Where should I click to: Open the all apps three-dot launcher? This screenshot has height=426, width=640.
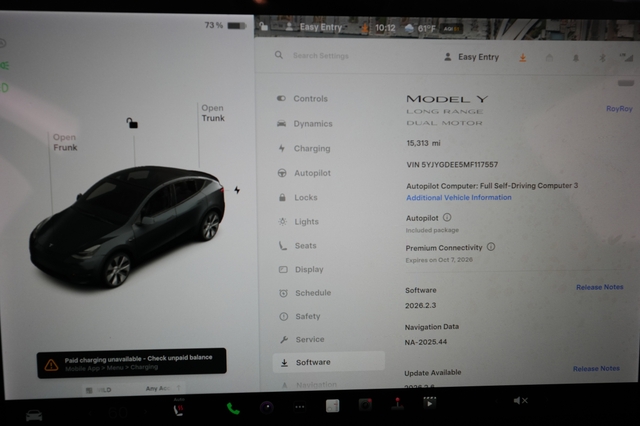300,407
